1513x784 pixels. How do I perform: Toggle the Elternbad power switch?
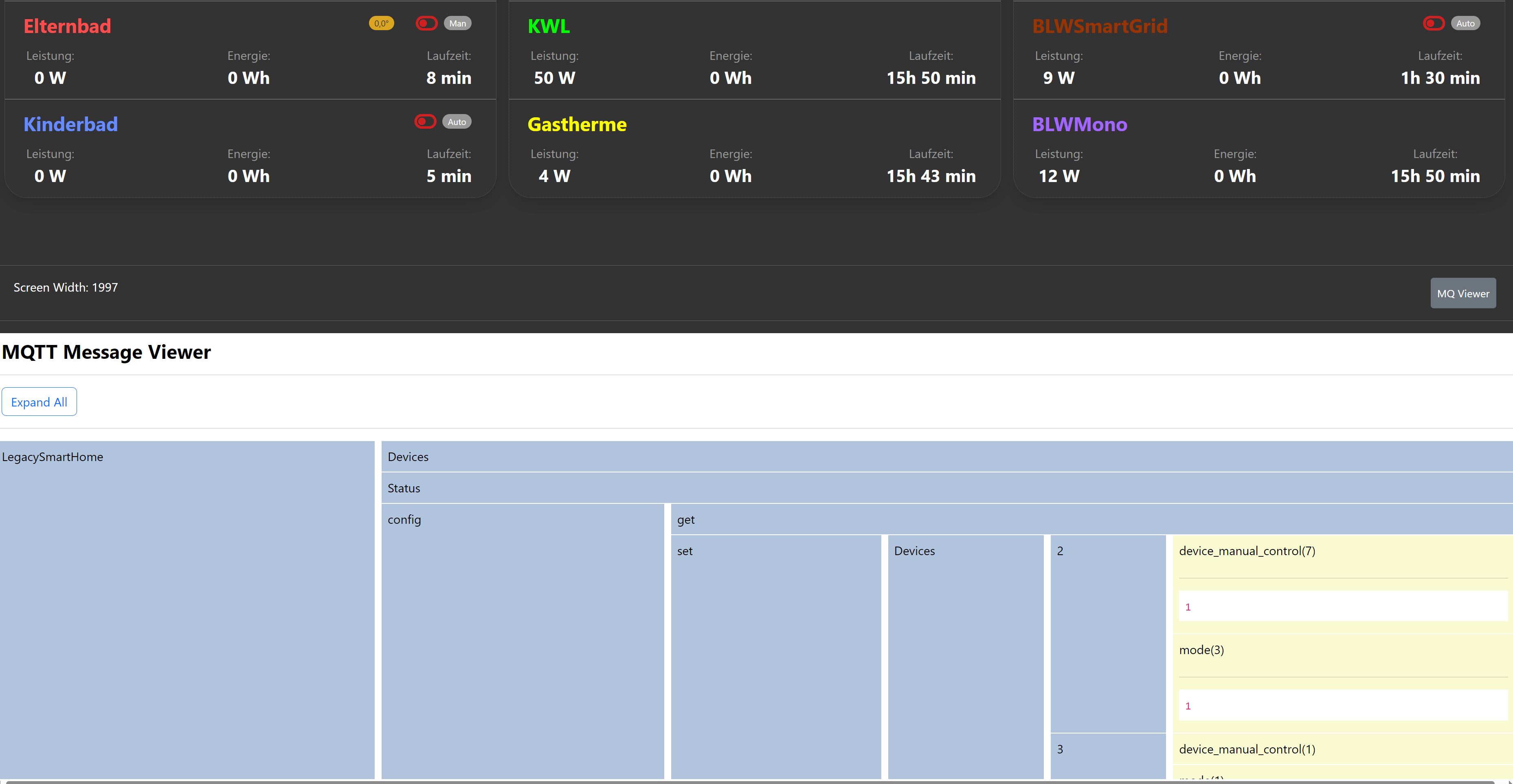coord(426,24)
